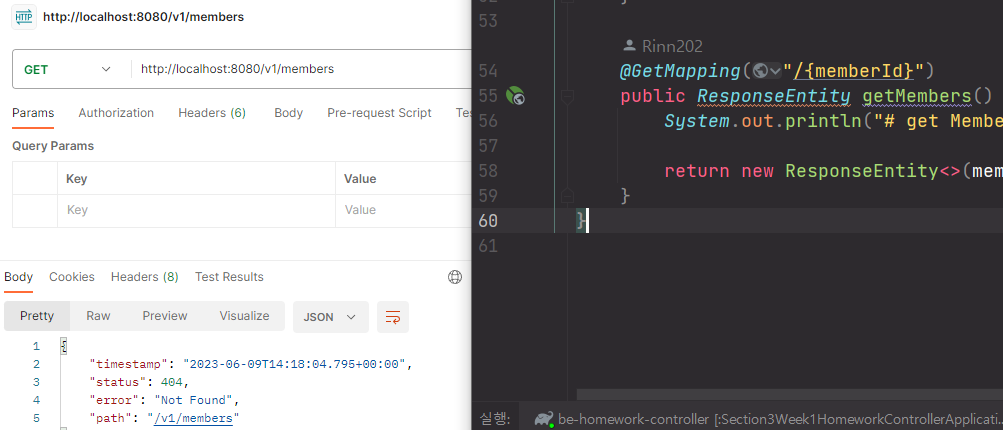
Task: Open the JSON format dropdown
Action: [331, 317]
